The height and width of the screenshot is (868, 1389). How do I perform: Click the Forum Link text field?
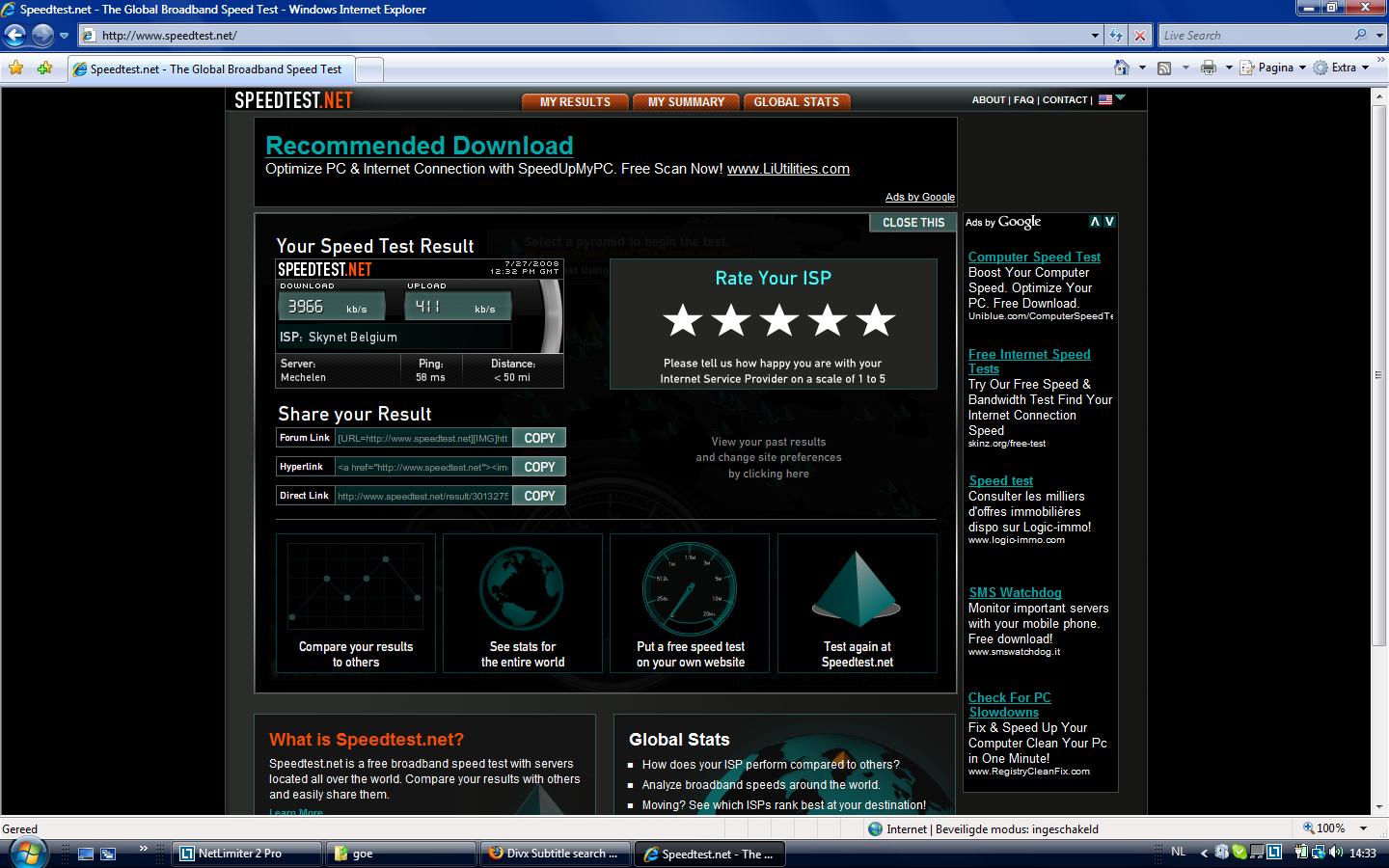pos(423,438)
